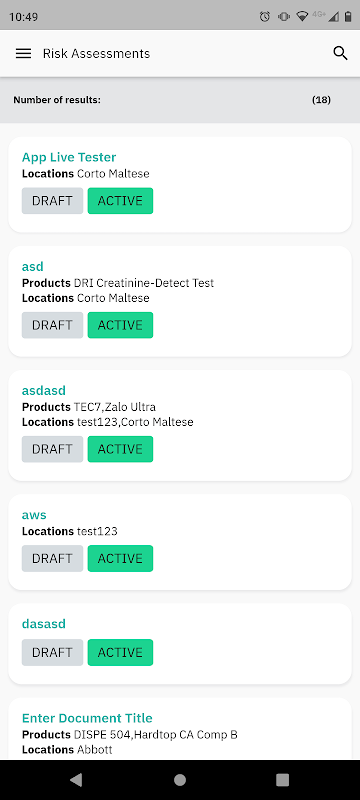This screenshot has height=800, width=360.
Task: Tap the Android recent apps button
Action: (282, 779)
